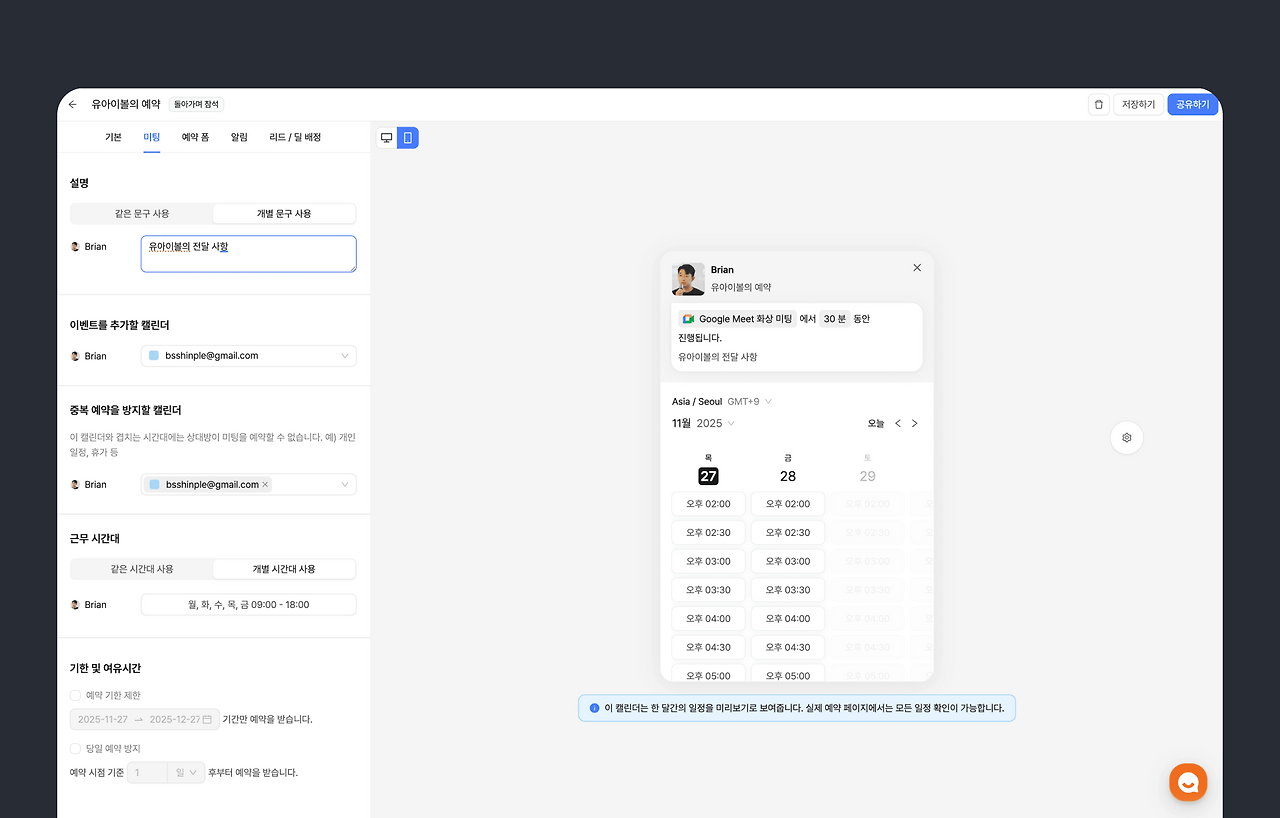This screenshot has height=818, width=1280.
Task: Click the Google Meet 화상 미팅 chip
Action: point(737,319)
